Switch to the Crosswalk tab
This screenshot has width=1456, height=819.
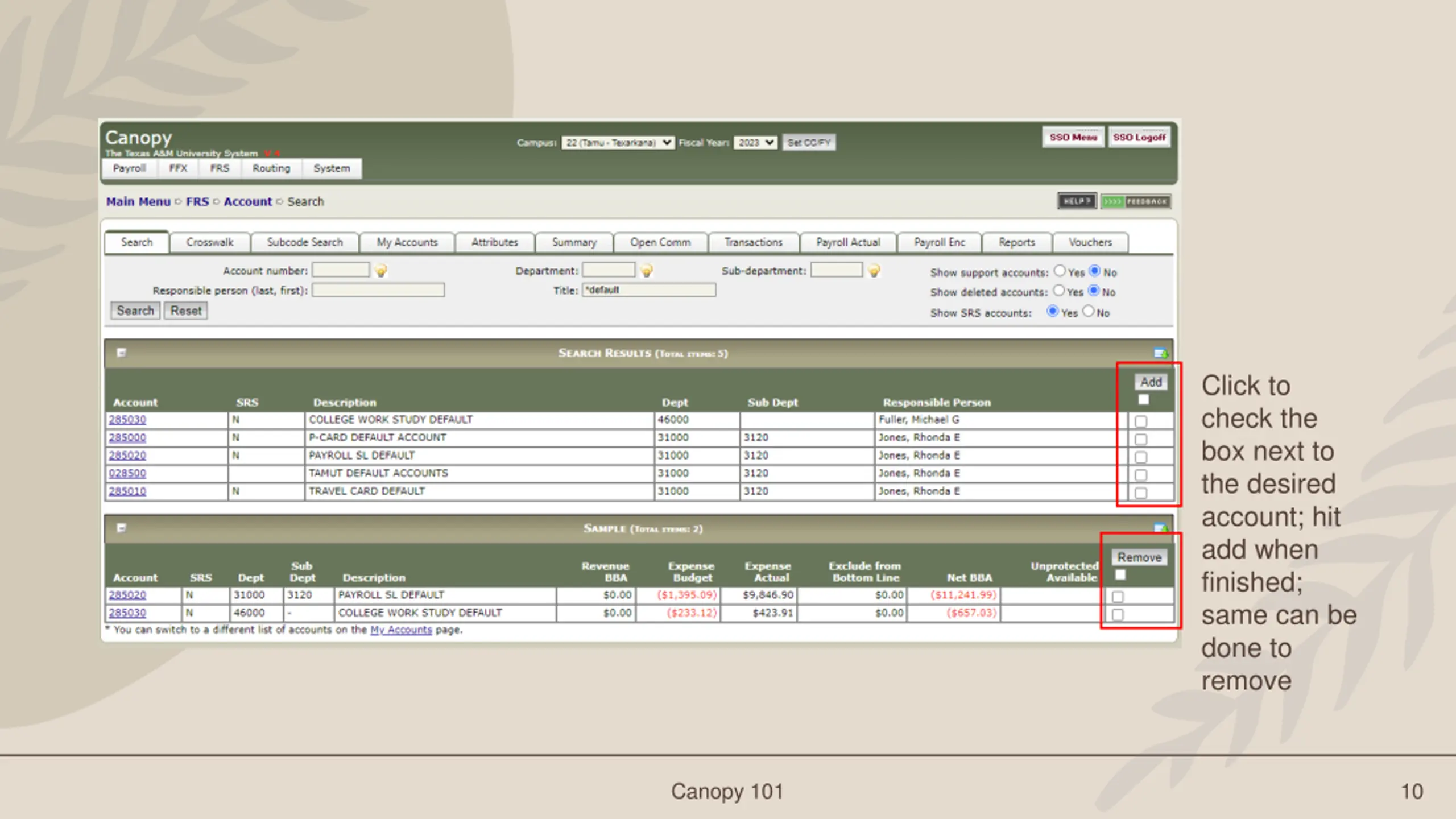[x=210, y=242]
